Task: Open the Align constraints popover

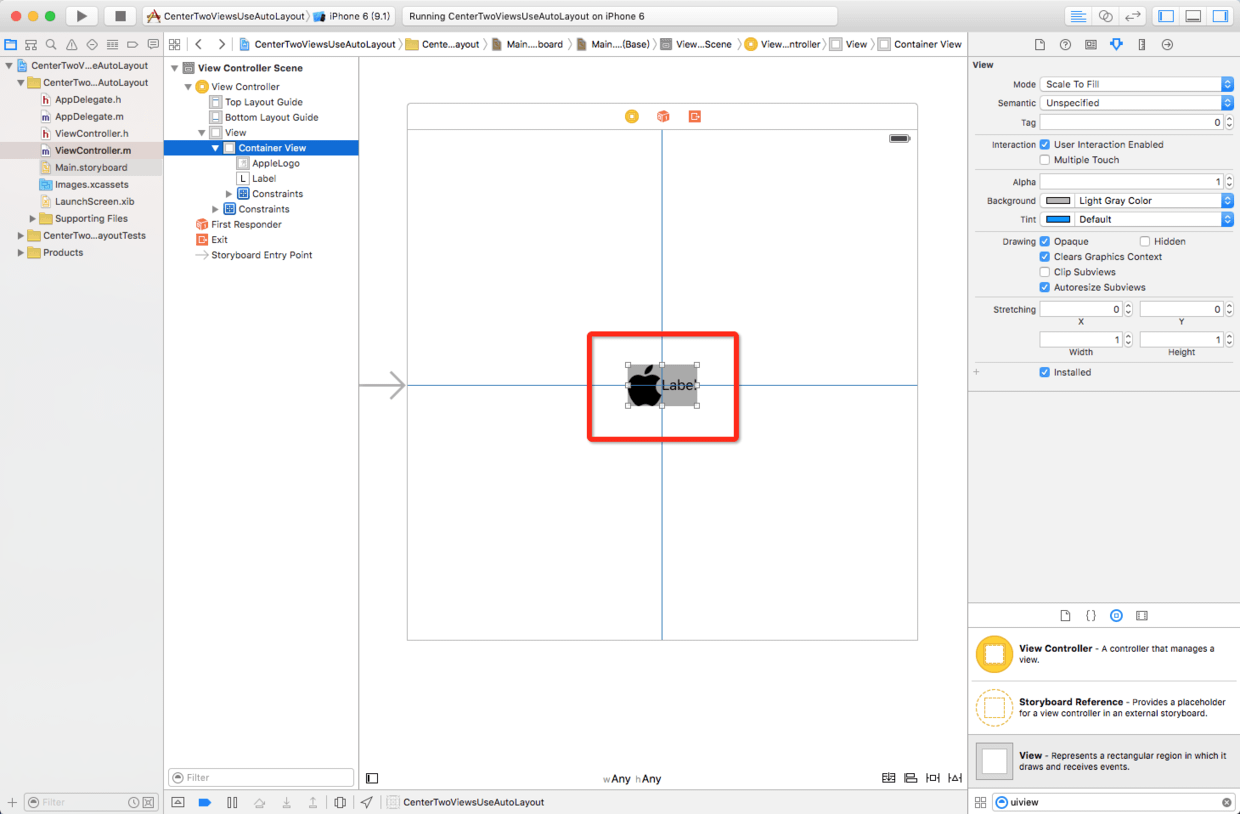Action: point(910,778)
